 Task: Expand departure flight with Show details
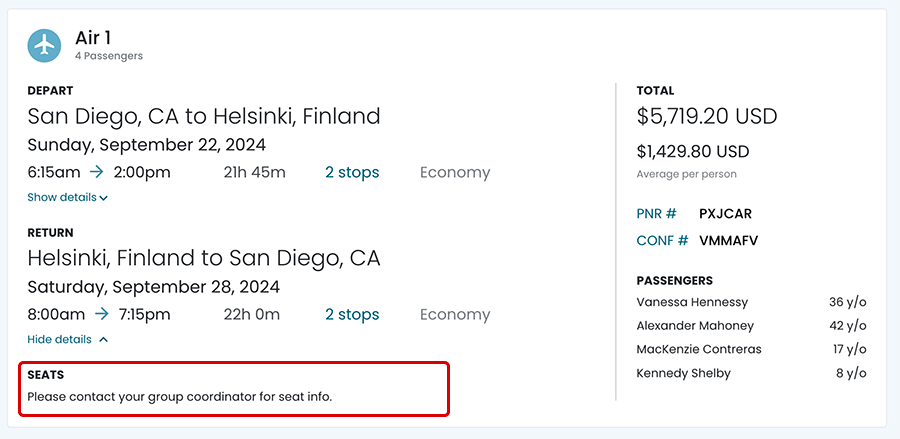click(x=62, y=197)
